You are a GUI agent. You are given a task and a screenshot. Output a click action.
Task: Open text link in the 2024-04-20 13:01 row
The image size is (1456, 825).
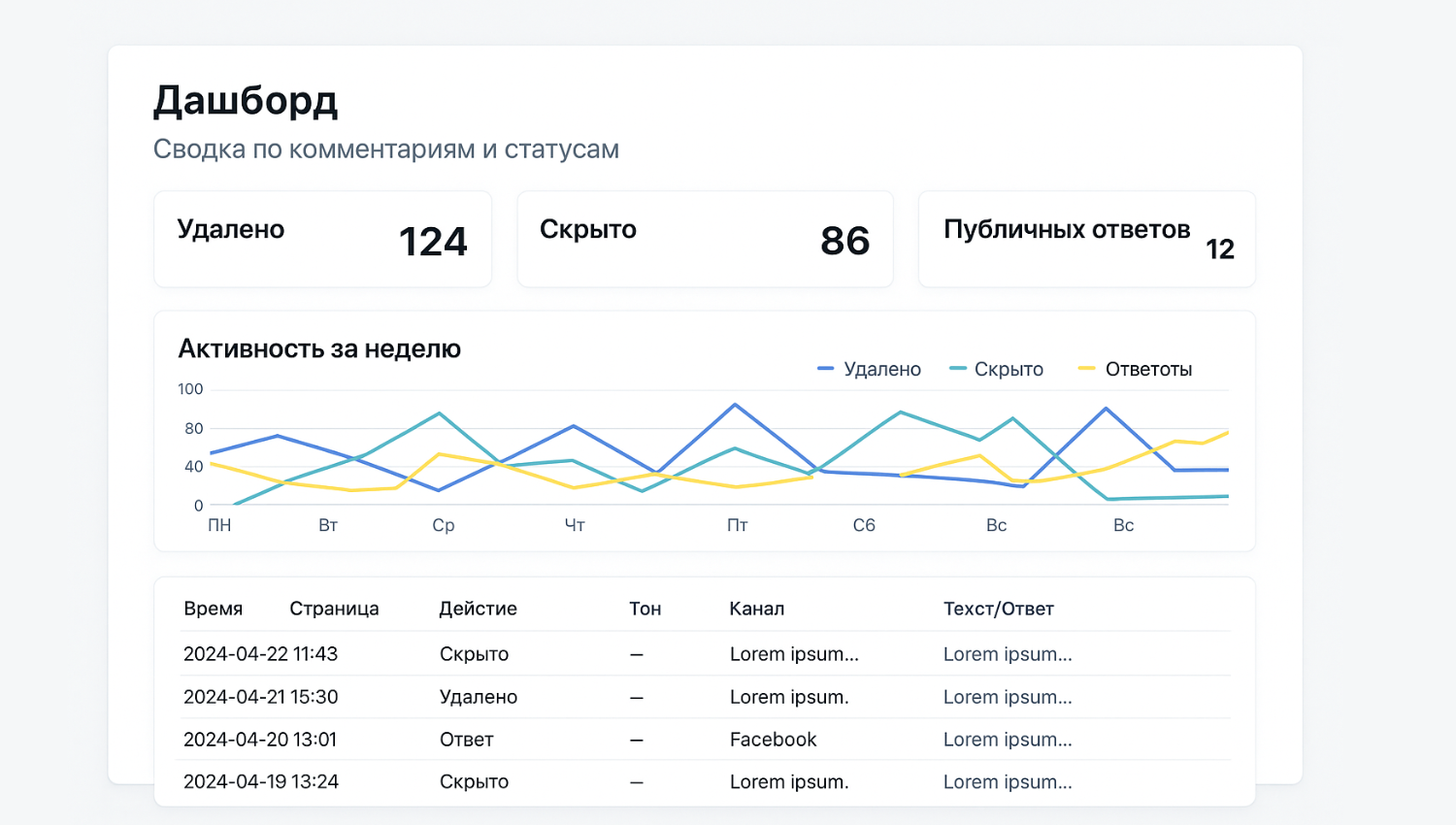click(x=1007, y=740)
